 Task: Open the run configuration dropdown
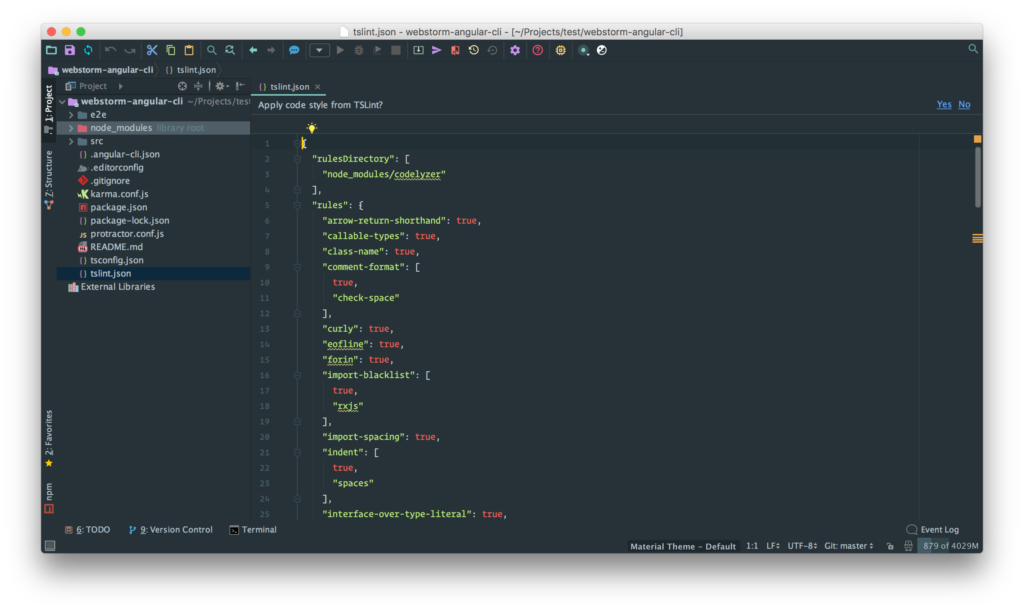[319, 50]
